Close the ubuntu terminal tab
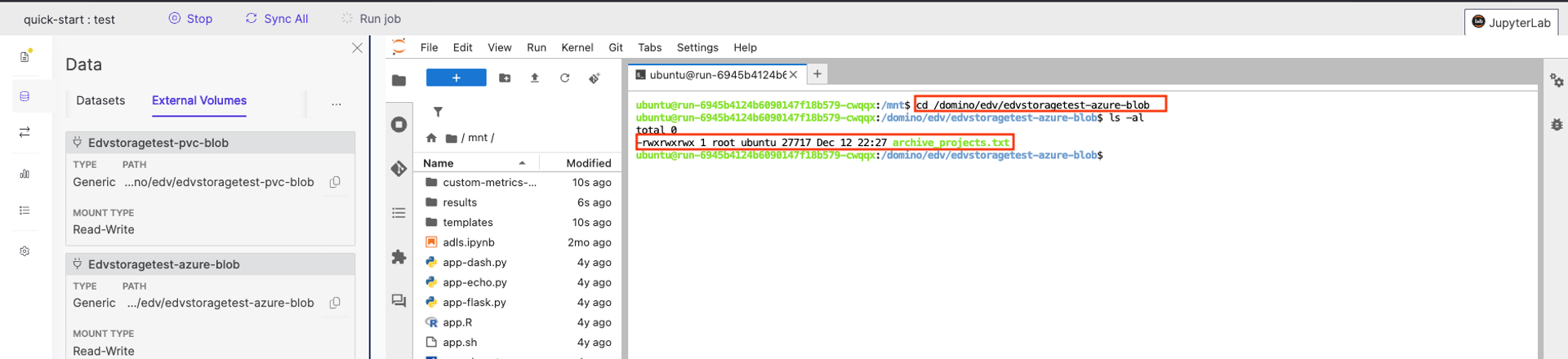This screenshot has width=1568, height=359. [x=793, y=75]
